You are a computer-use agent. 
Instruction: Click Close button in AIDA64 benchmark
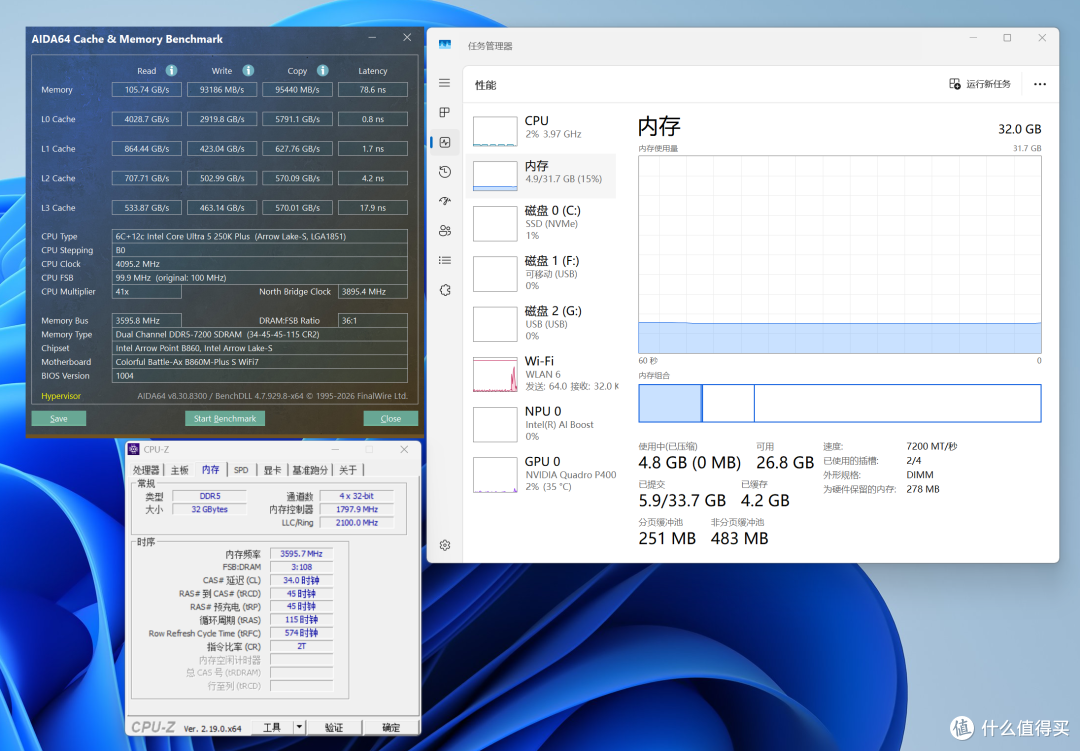pyautogui.click(x=391, y=418)
